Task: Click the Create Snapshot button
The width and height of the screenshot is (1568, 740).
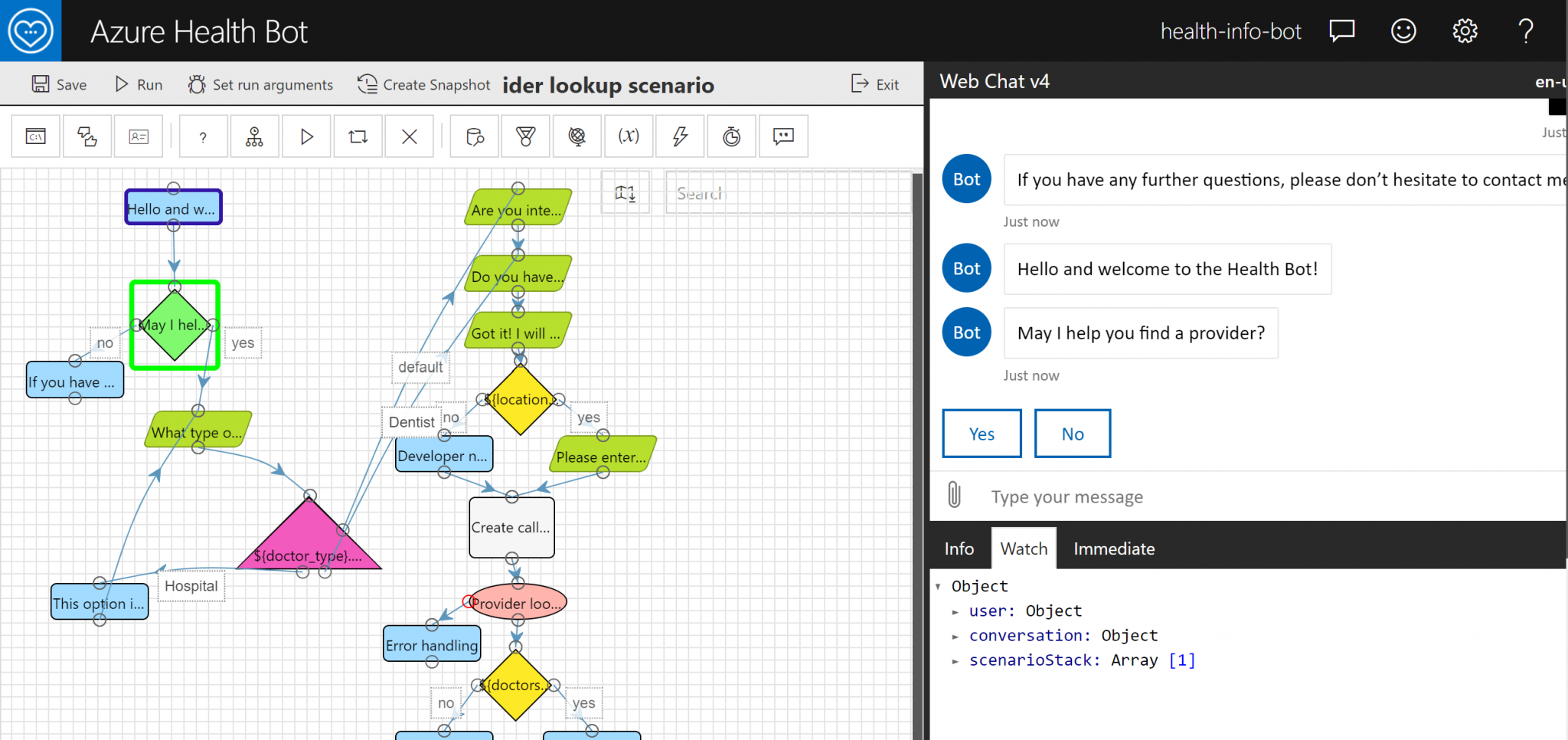Action: [x=424, y=84]
